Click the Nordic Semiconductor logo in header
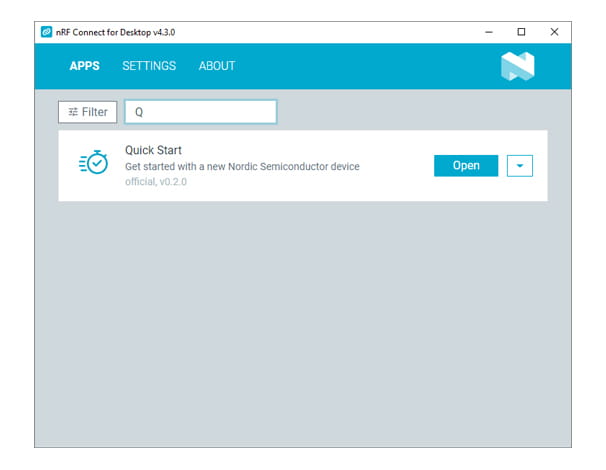Viewport: 606px width, 470px height. pyautogui.click(x=517, y=66)
